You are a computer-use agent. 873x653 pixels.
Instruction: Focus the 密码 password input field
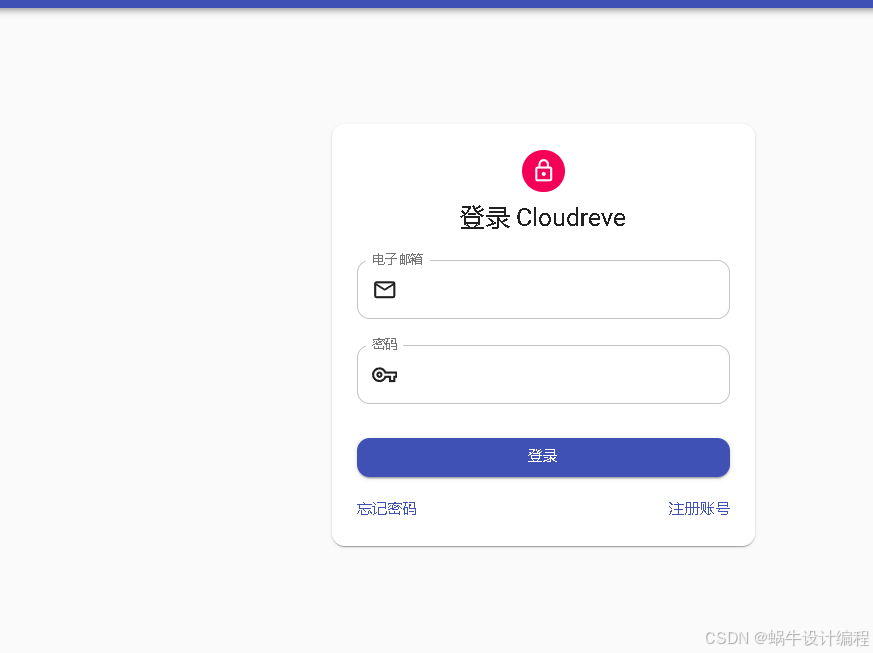(543, 375)
